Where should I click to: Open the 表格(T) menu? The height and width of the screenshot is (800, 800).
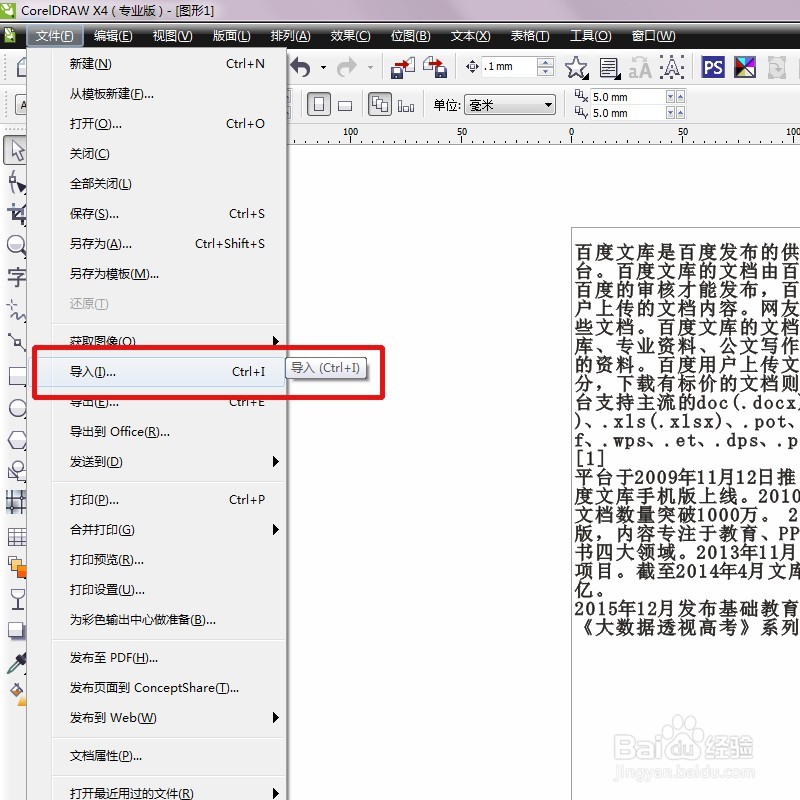[x=530, y=36]
